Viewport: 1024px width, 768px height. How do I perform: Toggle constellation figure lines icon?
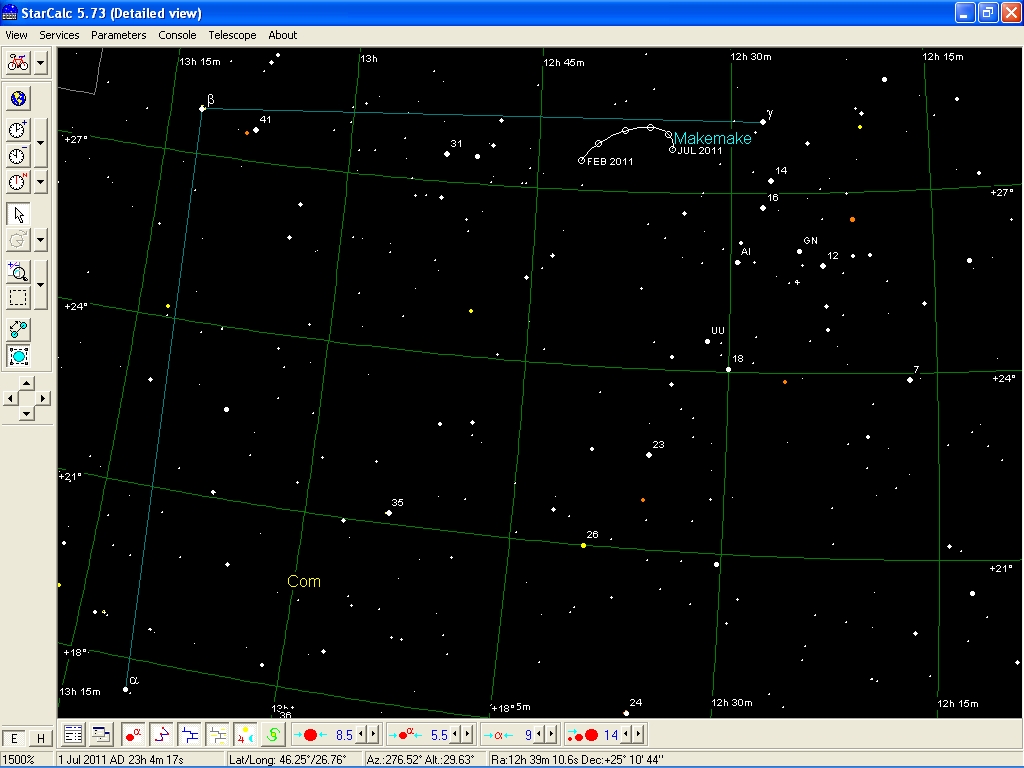(x=161, y=735)
